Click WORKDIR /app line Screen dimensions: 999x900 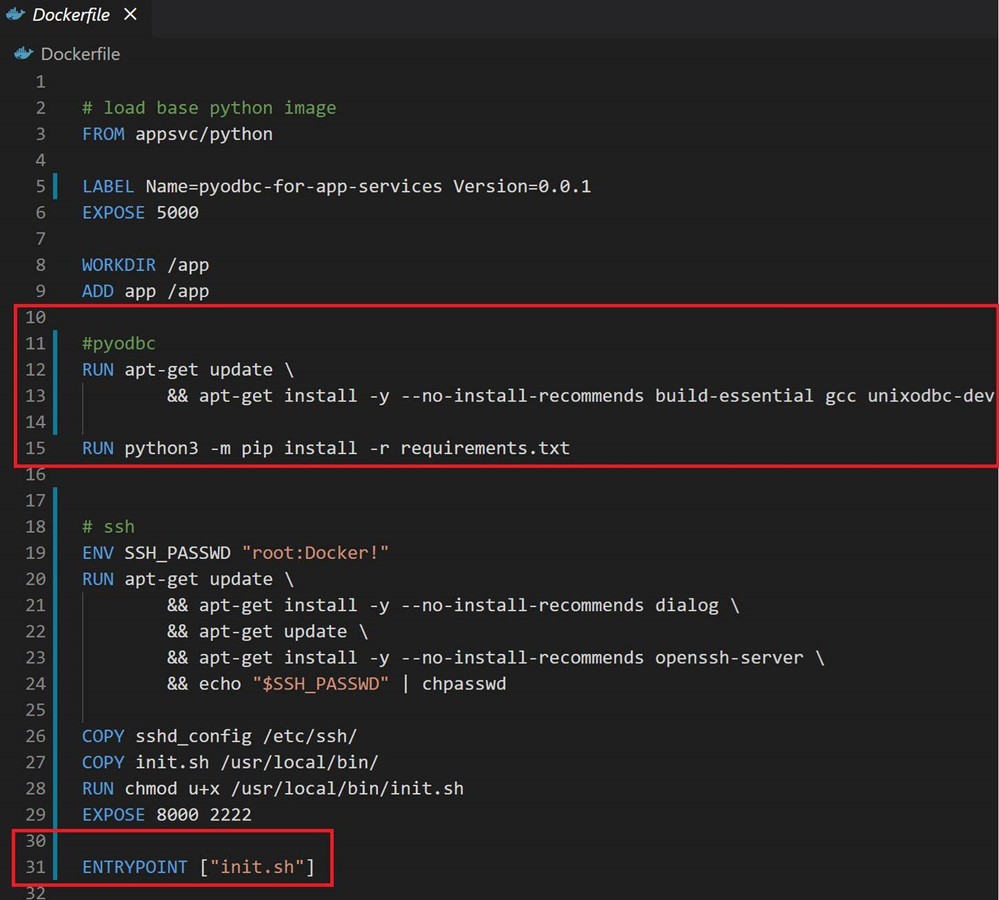[145, 265]
